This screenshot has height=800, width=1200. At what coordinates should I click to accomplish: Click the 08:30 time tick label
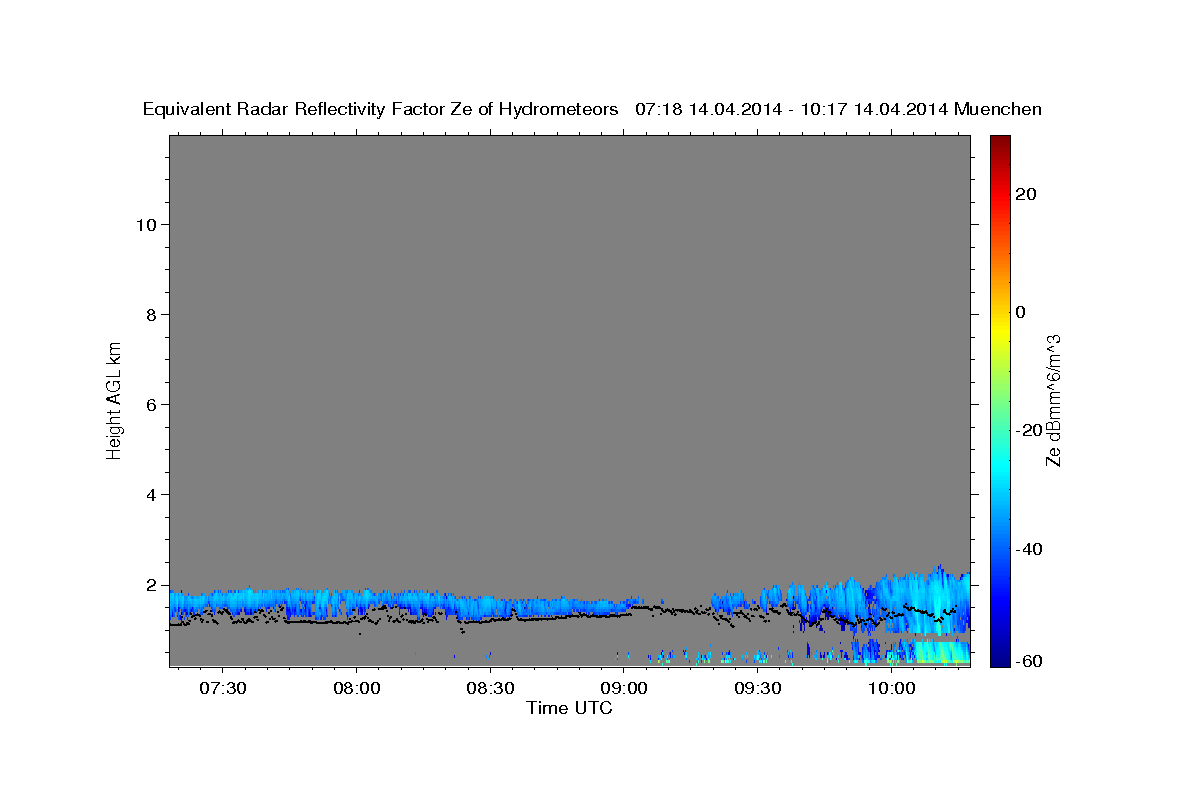tap(490, 689)
